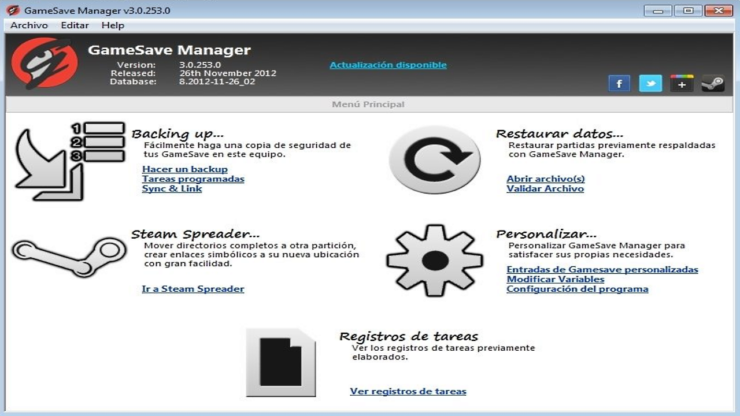Open the Google Plus icon

[x=681, y=84]
